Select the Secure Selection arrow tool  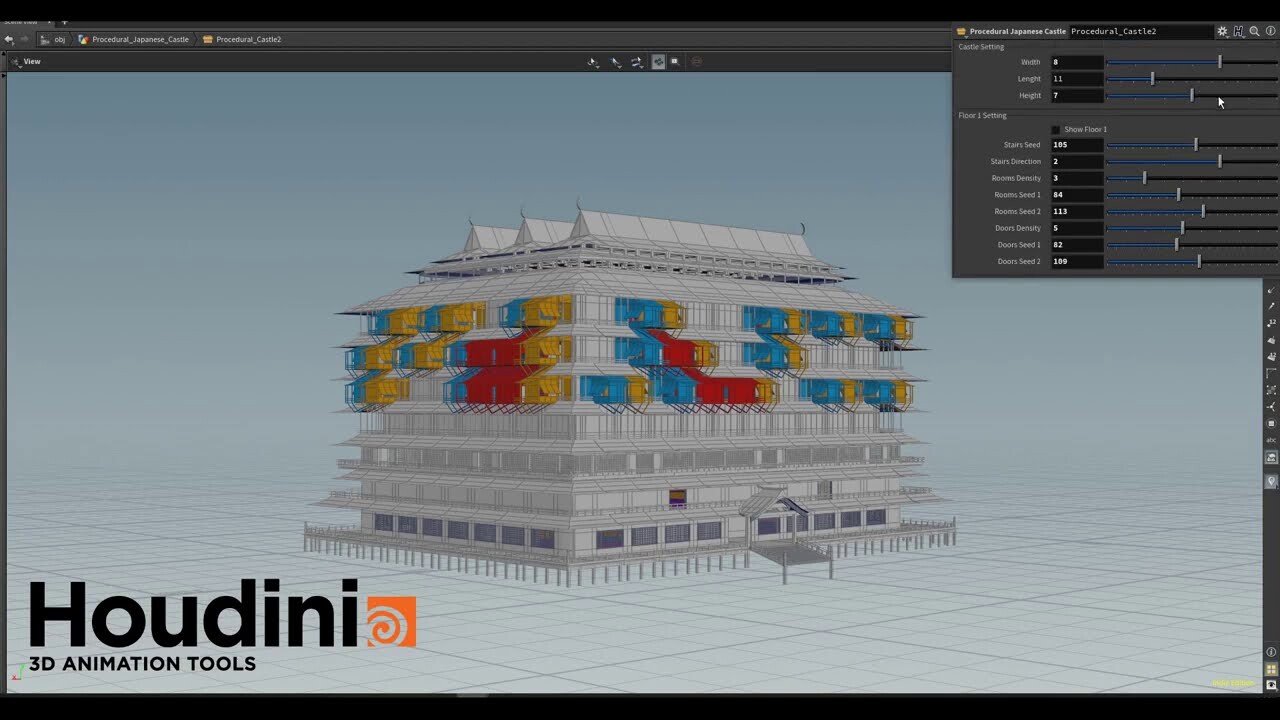[592, 62]
